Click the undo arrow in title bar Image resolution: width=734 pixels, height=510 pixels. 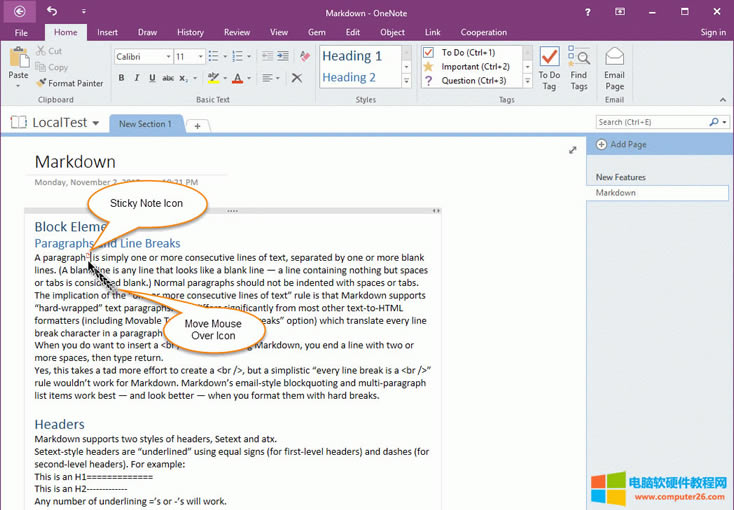[52, 11]
